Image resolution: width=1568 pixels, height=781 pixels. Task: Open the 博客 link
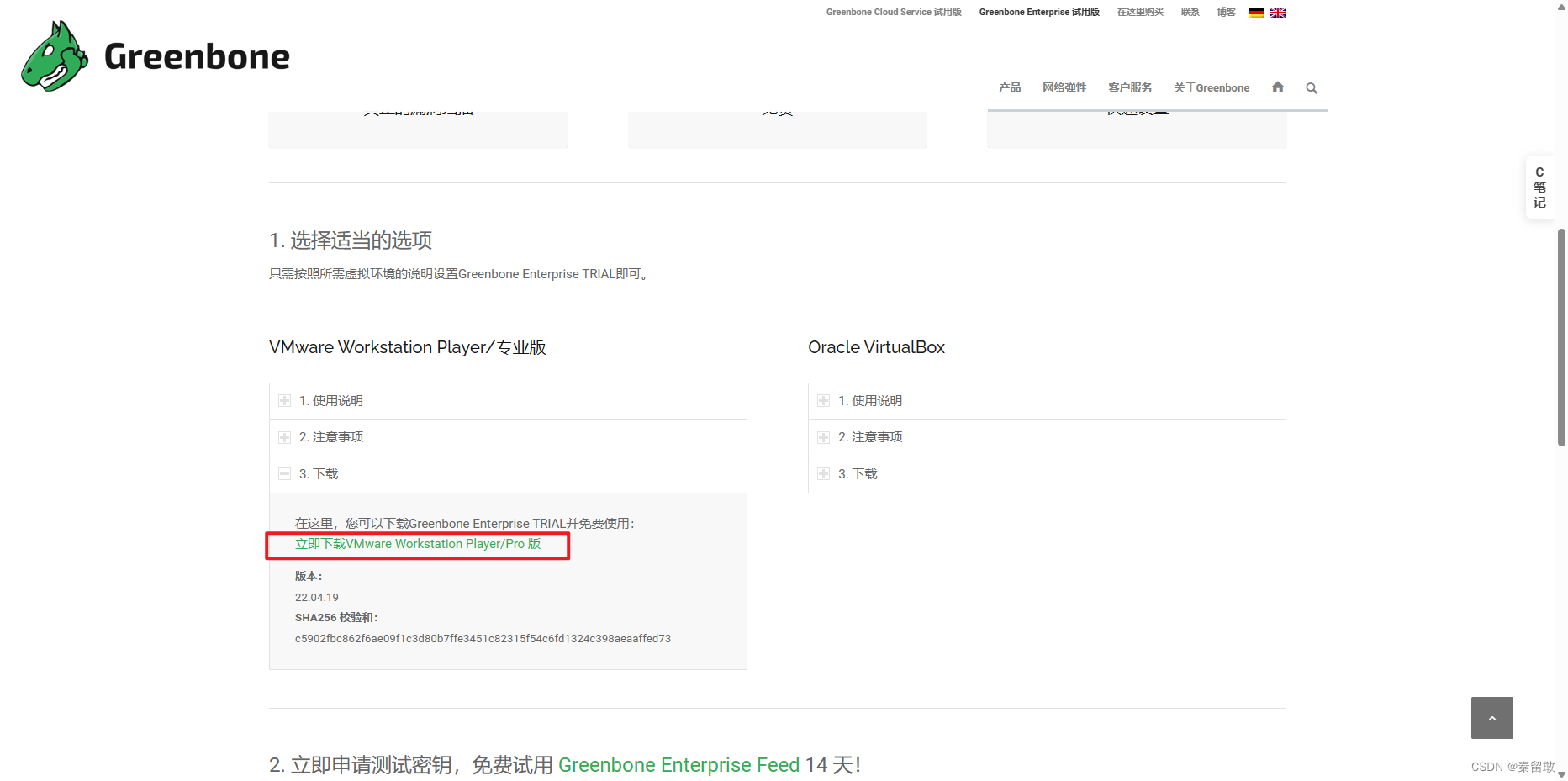pyautogui.click(x=1227, y=13)
